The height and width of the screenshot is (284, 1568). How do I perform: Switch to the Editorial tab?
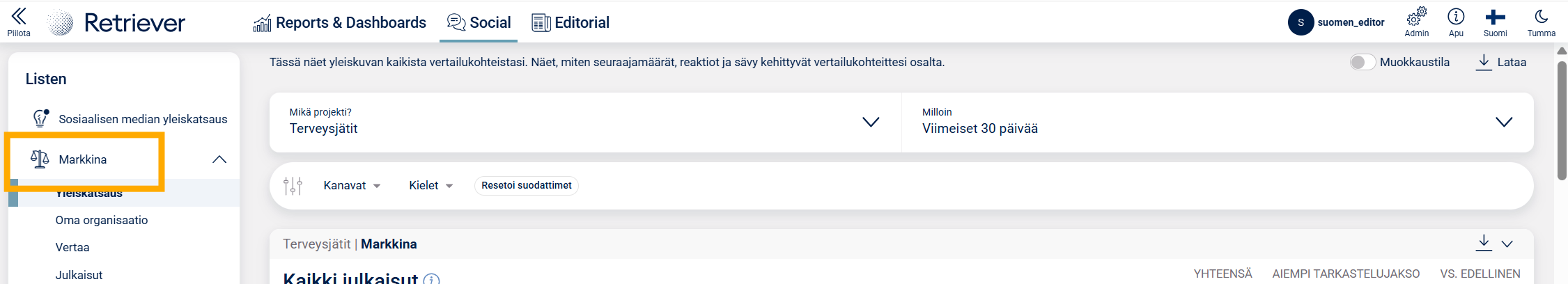pyautogui.click(x=570, y=23)
